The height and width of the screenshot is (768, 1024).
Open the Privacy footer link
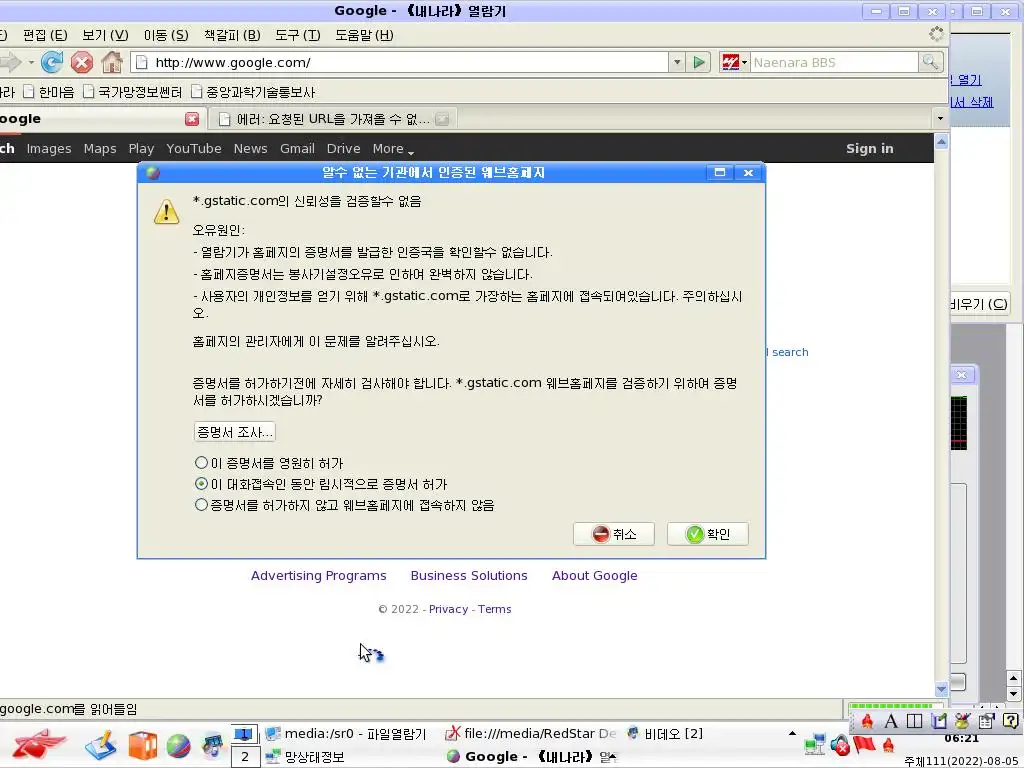pyautogui.click(x=448, y=609)
